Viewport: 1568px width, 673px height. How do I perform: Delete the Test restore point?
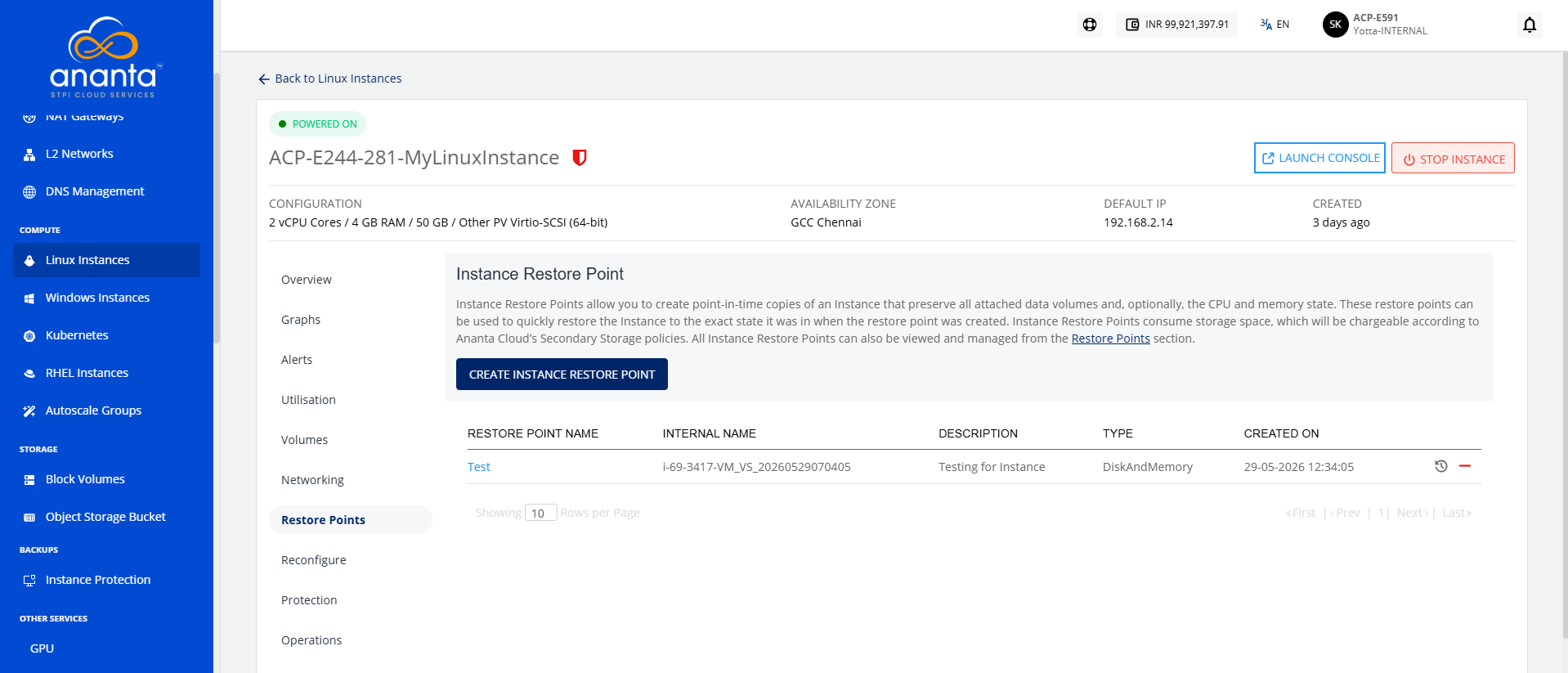1465,466
